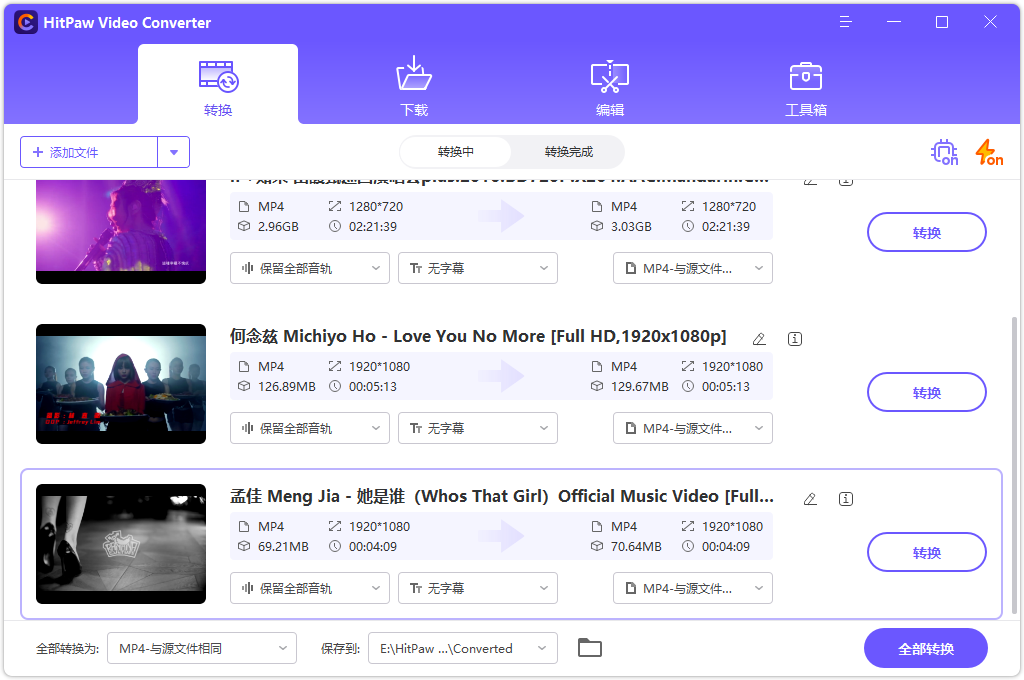Image resolution: width=1024 pixels, height=680 pixels.
Task: Click the purple concert video thumbnail
Action: [x=121, y=231]
